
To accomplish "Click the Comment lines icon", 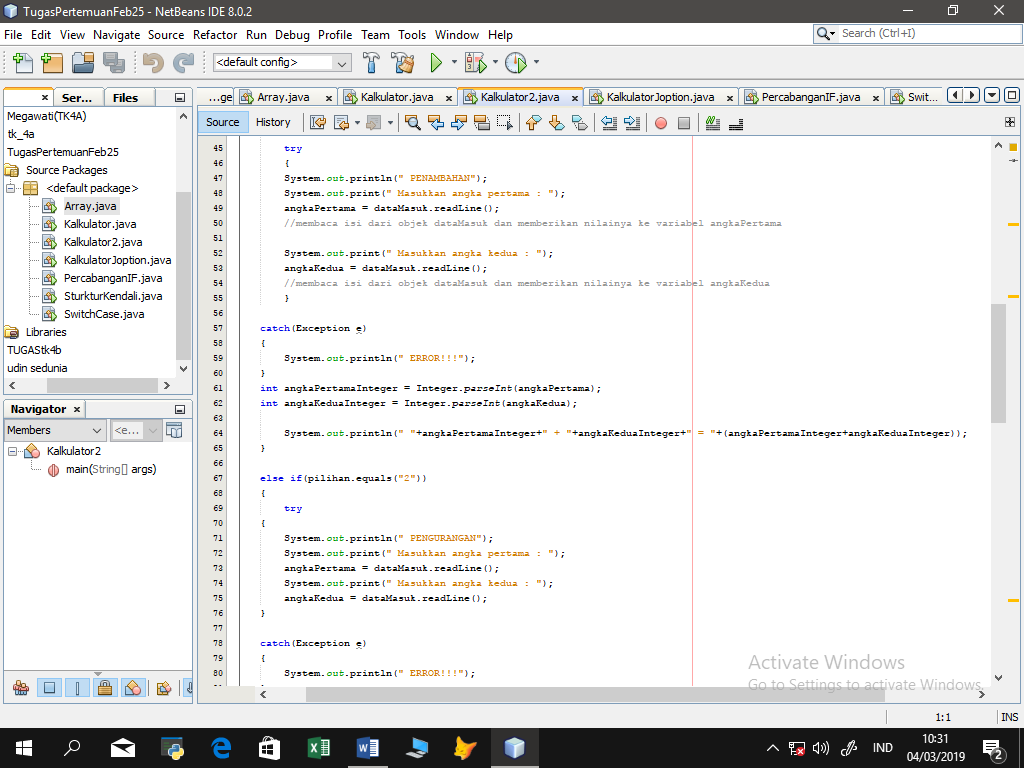I will pyautogui.click(x=713, y=122).
